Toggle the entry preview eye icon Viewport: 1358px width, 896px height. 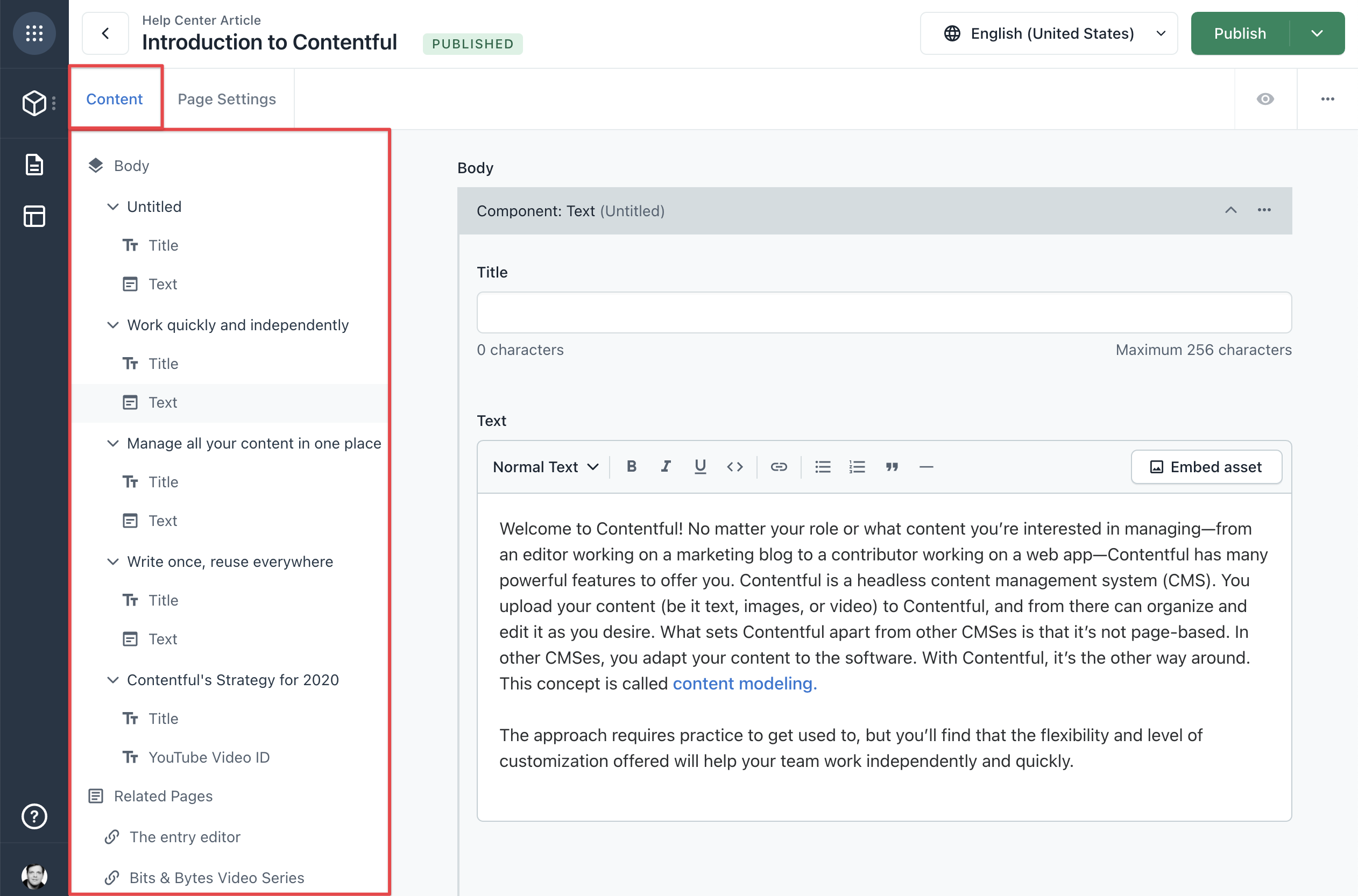click(1265, 98)
